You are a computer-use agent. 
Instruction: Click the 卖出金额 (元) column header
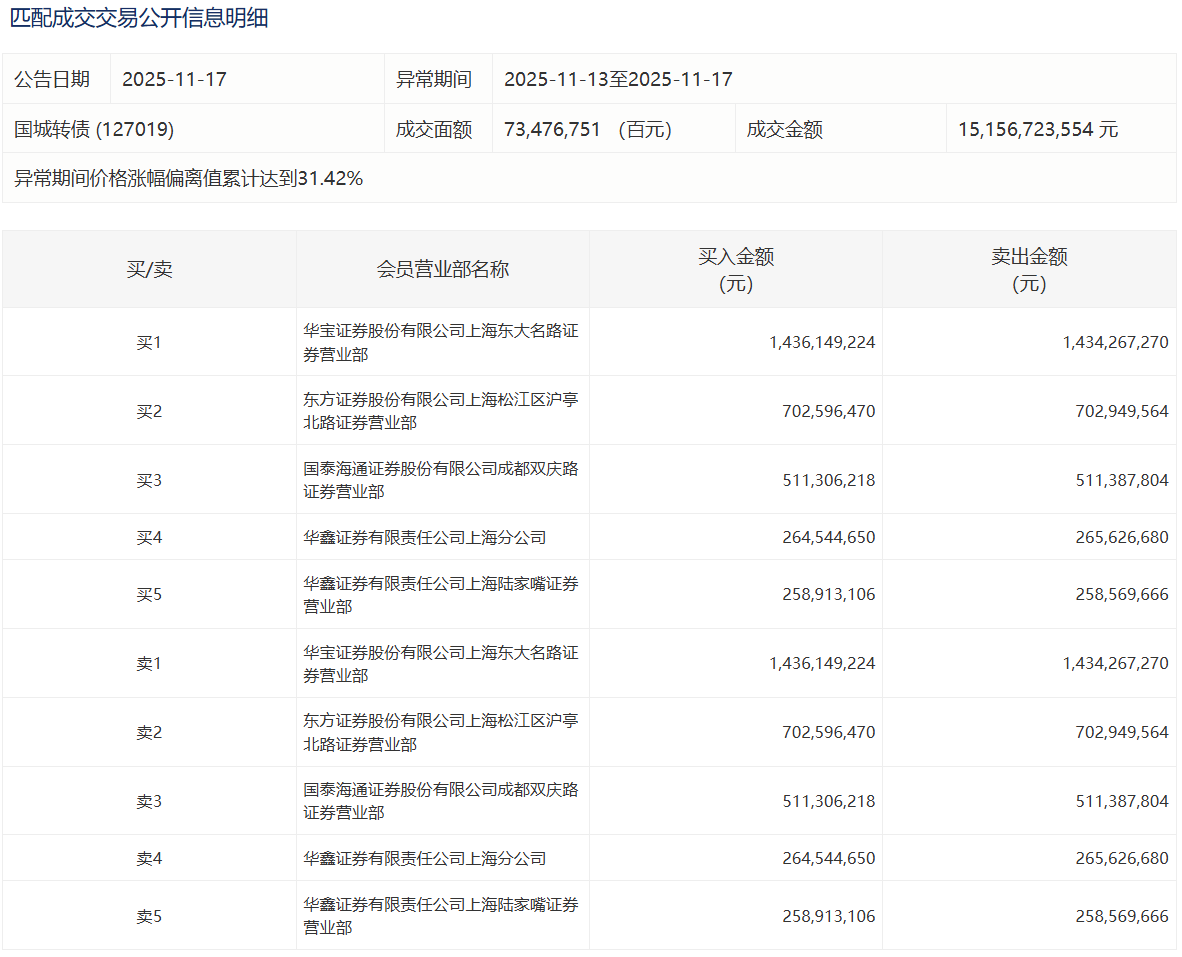pos(1029,270)
